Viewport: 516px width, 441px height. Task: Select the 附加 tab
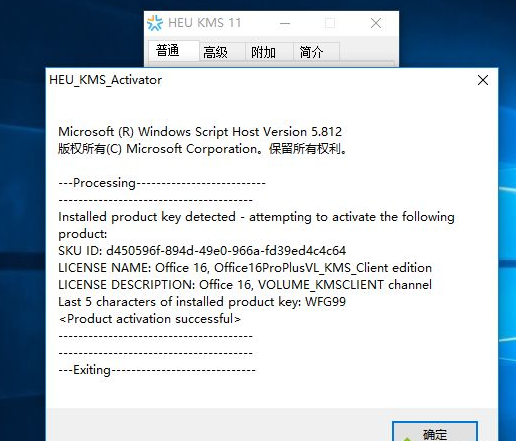(263, 52)
